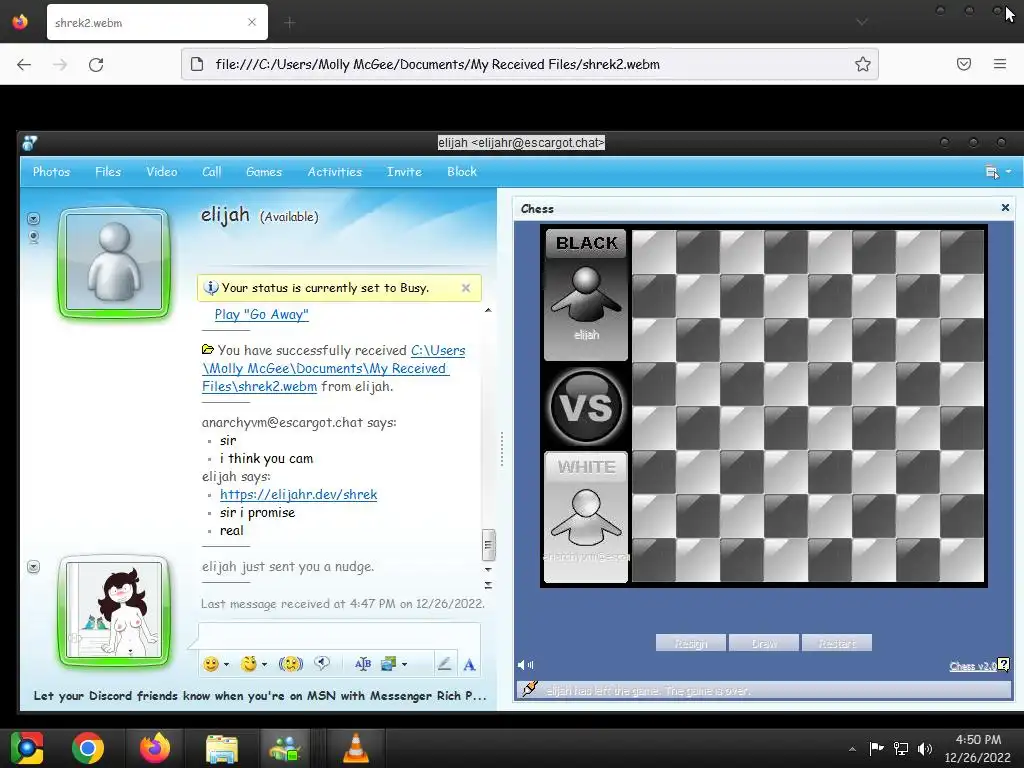The height and width of the screenshot is (768, 1024).
Task: Click the Action Center flag icon in tray
Action: click(x=876, y=748)
